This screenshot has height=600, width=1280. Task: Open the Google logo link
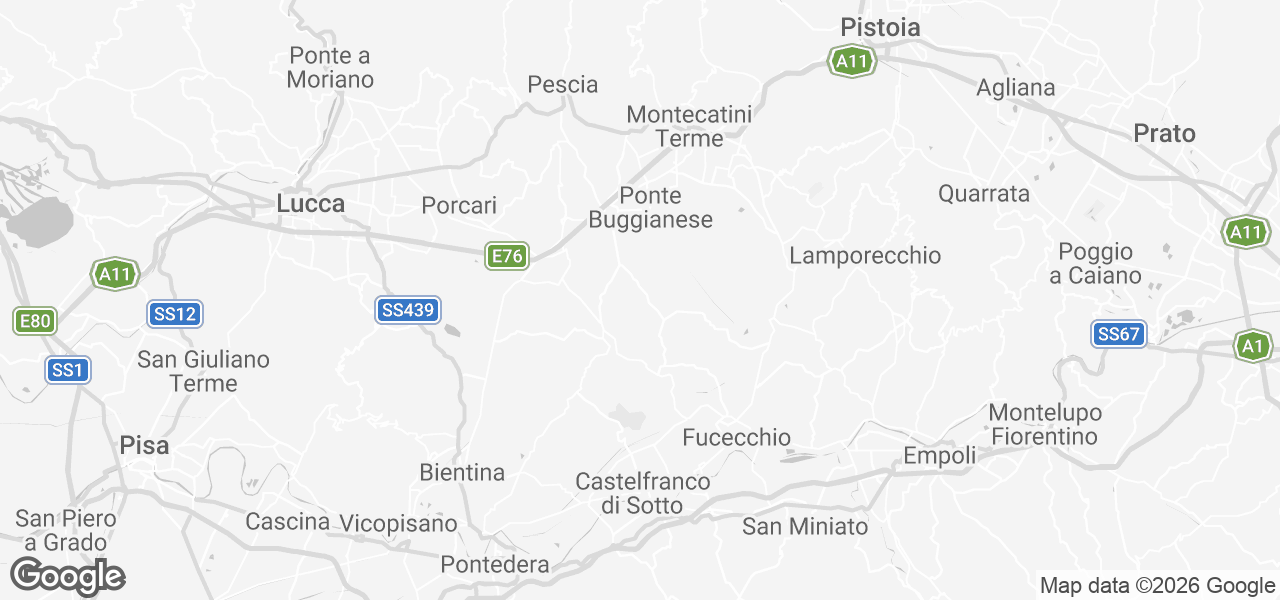pos(68,576)
